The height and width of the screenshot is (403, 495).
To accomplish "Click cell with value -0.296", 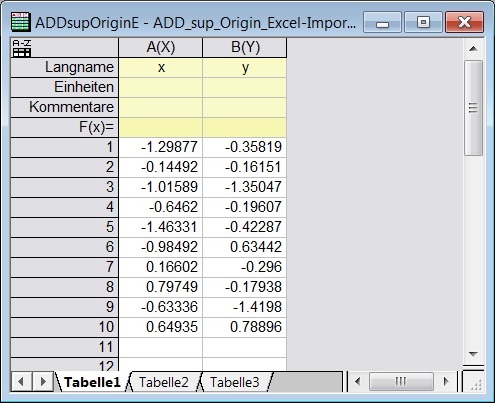I will [245, 267].
